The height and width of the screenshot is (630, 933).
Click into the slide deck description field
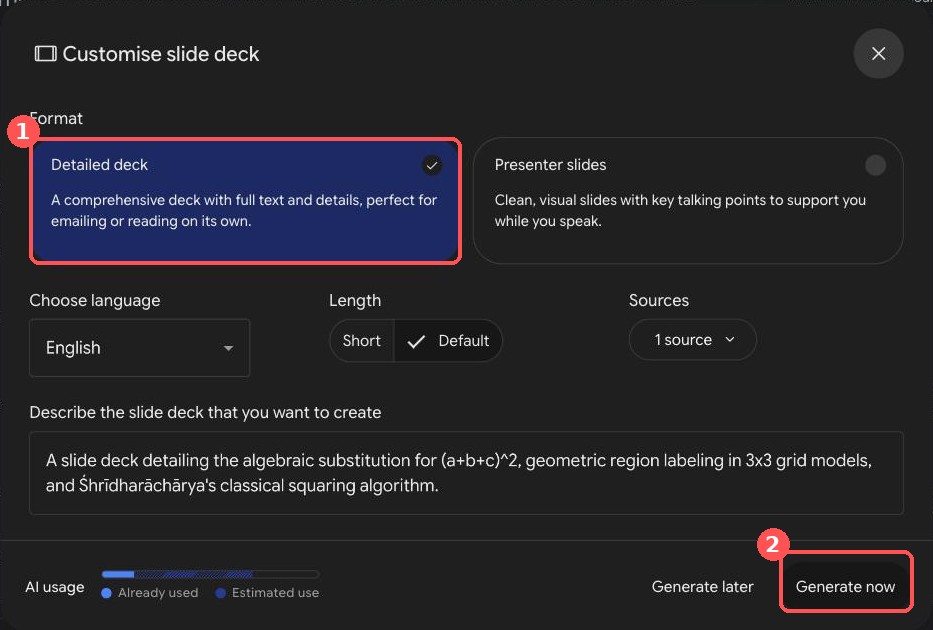pos(466,473)
